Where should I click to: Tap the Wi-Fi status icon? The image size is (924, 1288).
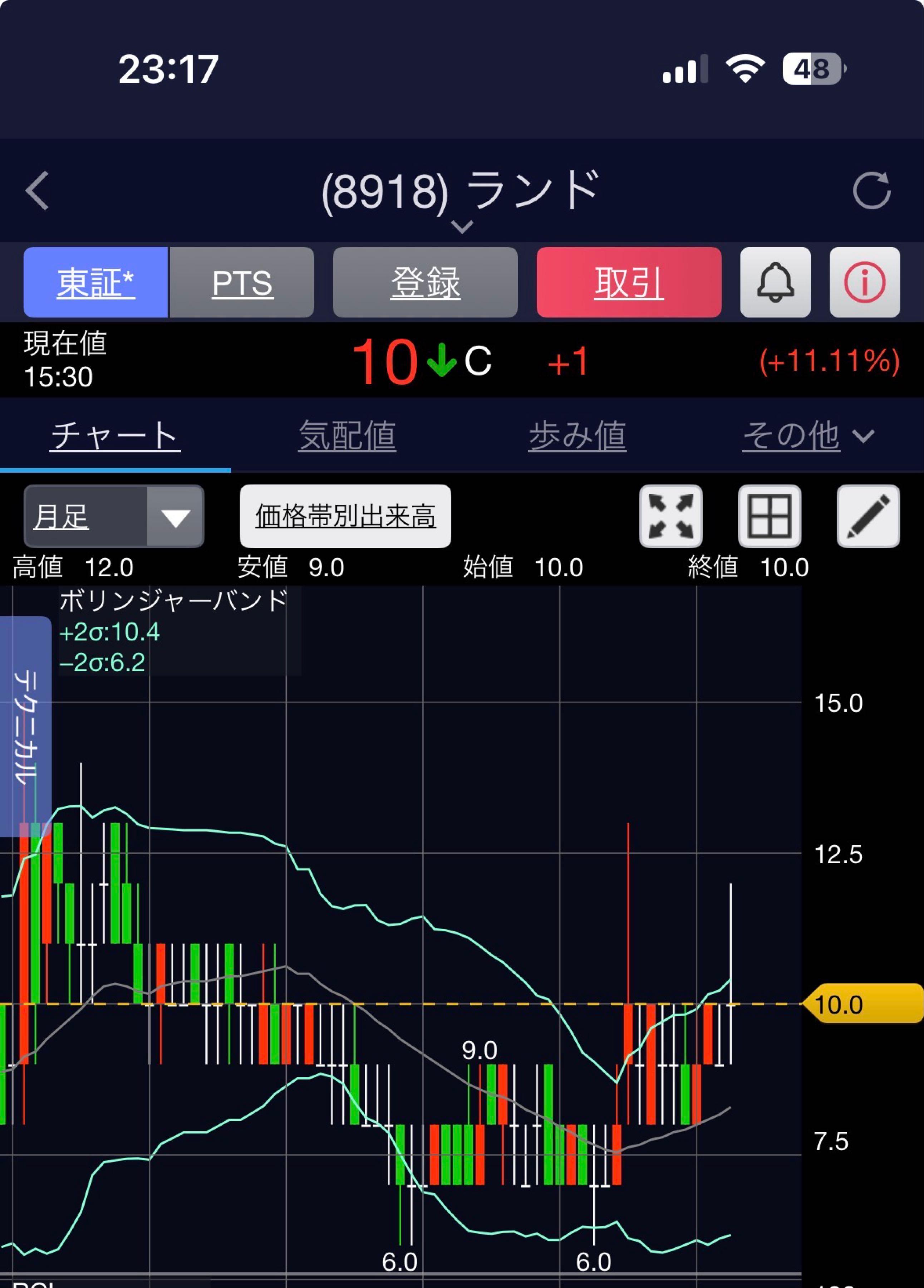tap(745, 69)
